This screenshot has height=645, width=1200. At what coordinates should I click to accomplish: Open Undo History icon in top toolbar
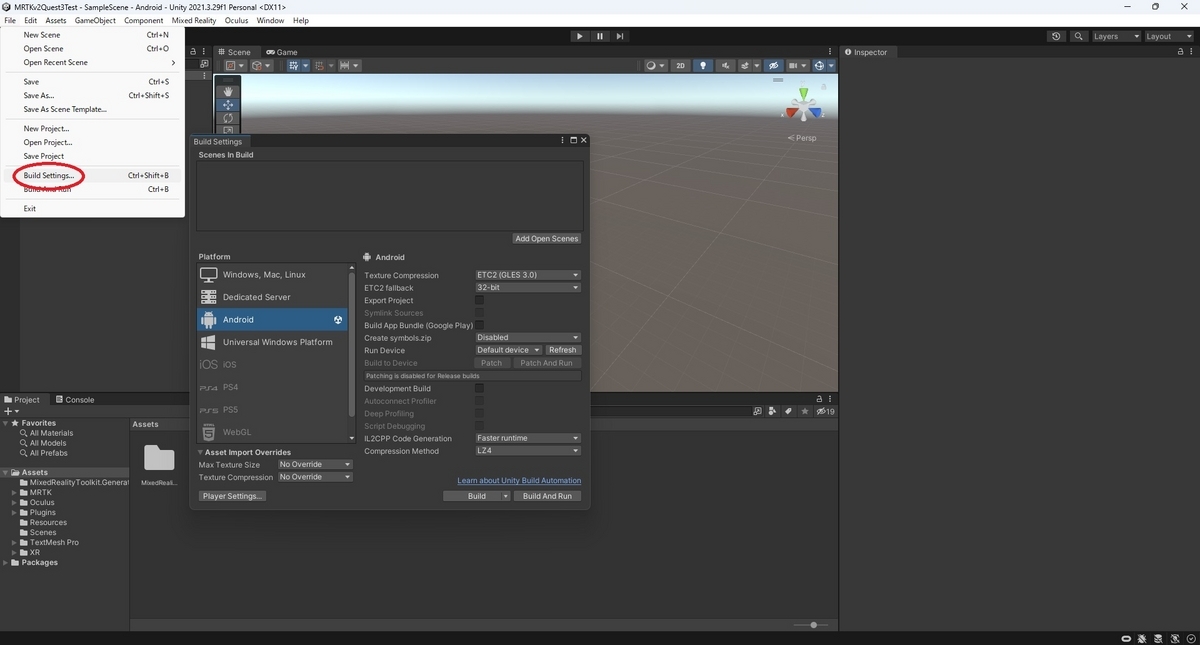(x=1057, y=36)
